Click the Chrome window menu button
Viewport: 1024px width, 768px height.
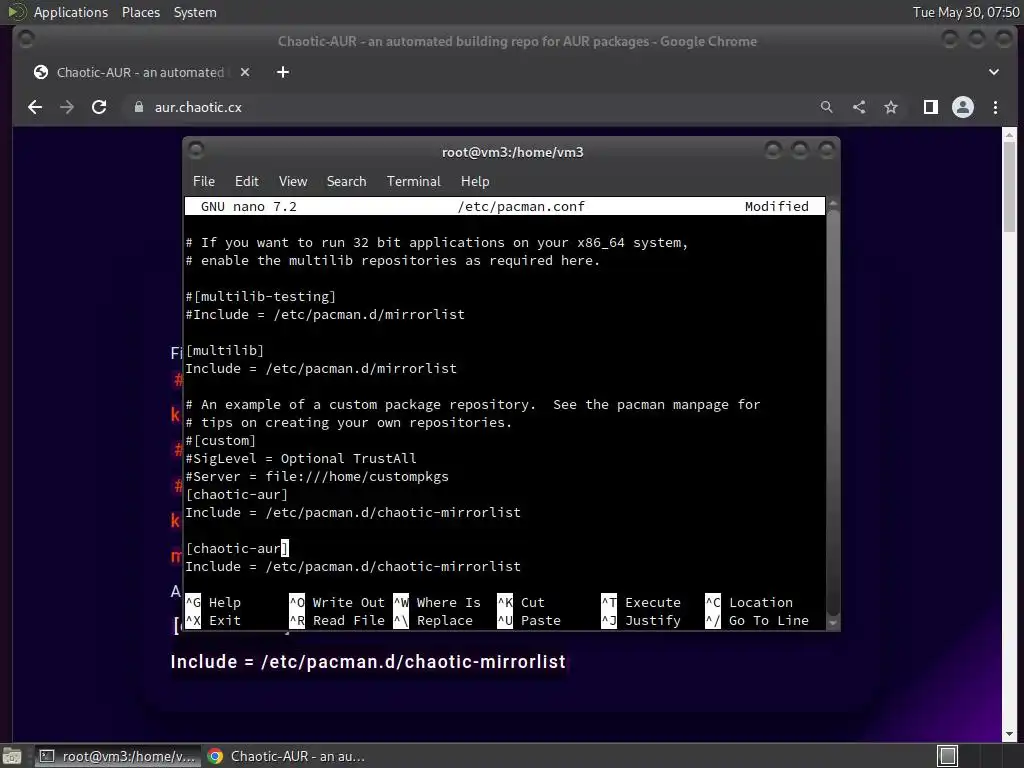pos(26,40)
